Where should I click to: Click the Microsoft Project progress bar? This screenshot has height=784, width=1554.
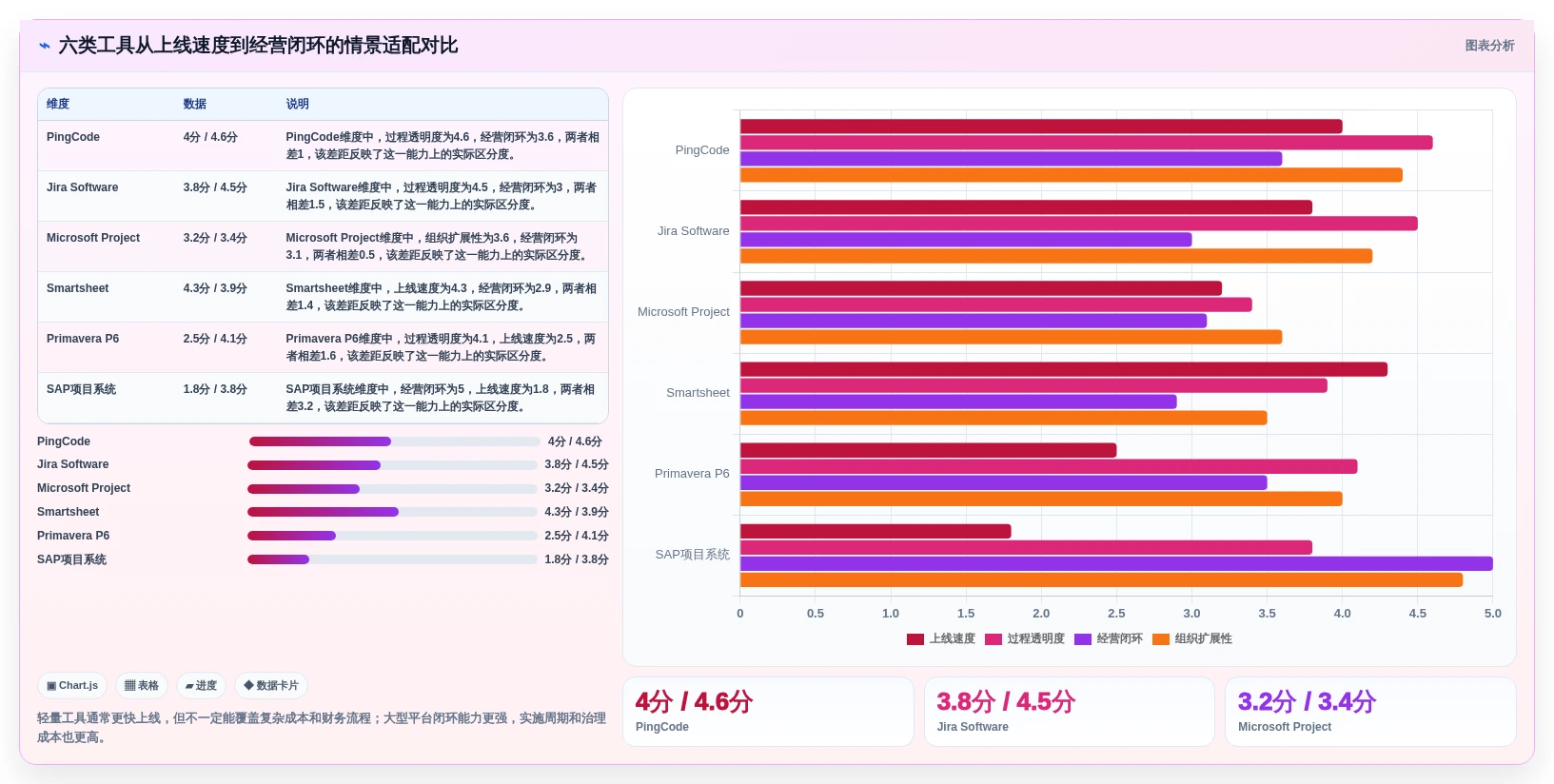coord(392,489)
